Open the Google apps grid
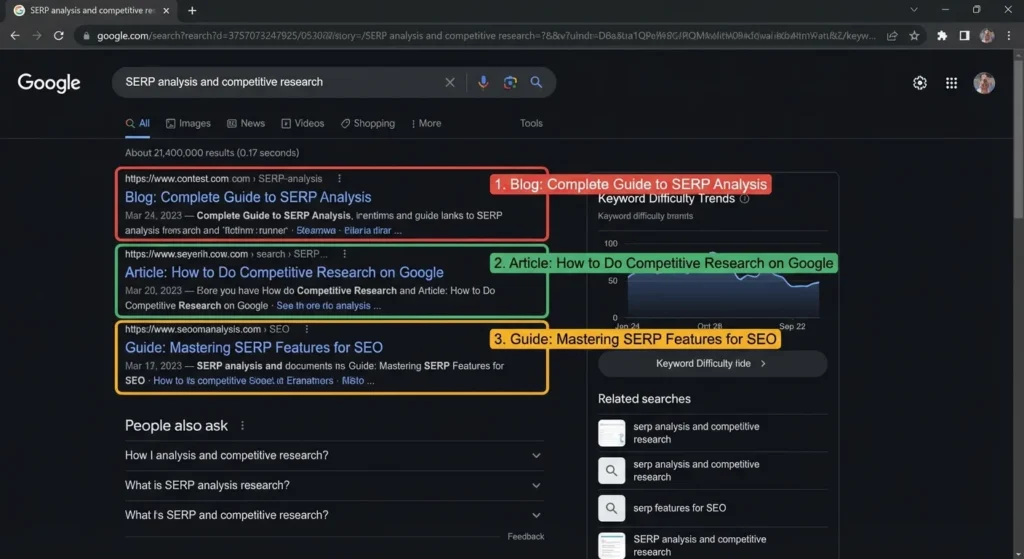 [x=952, y=83]
